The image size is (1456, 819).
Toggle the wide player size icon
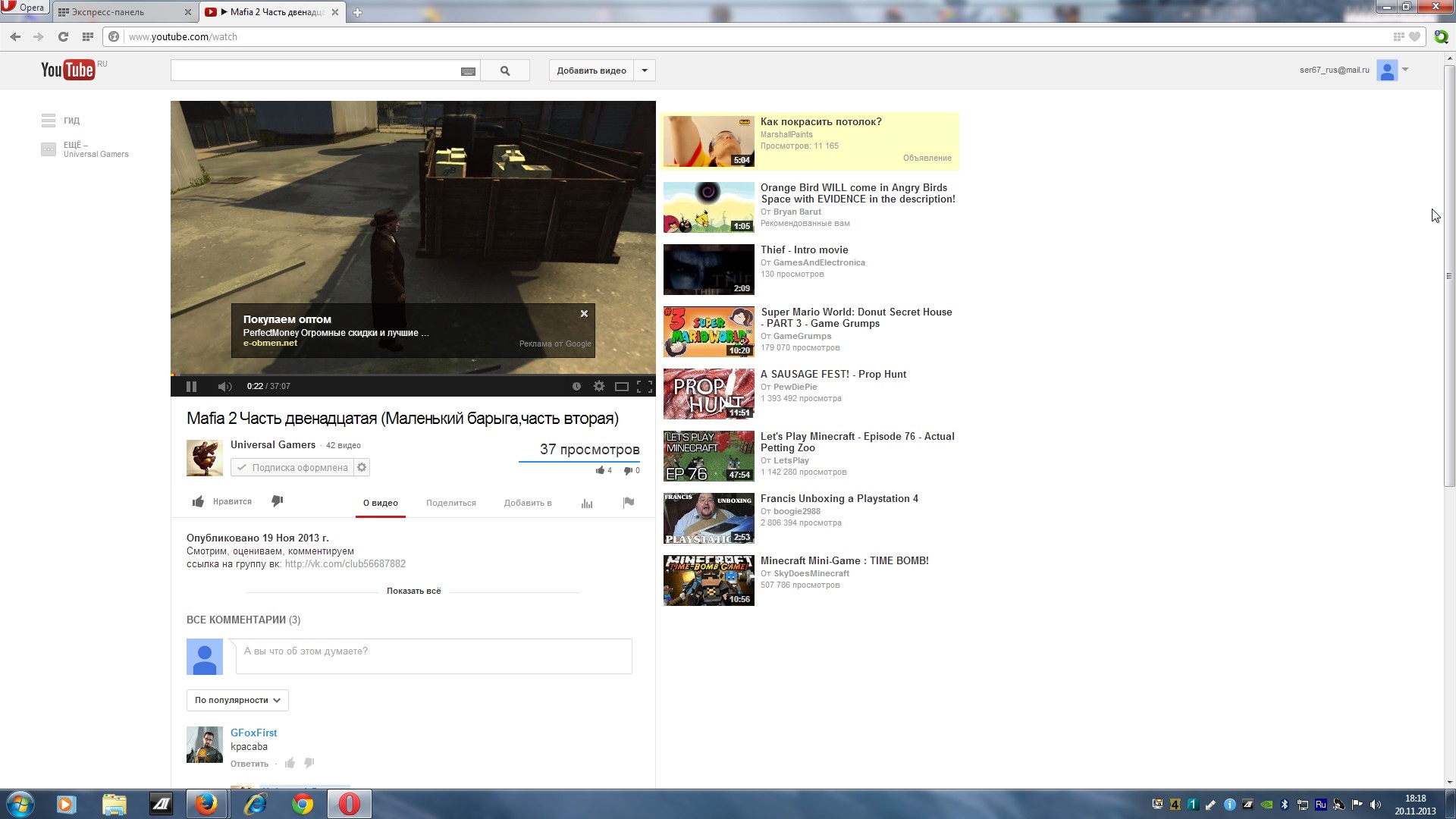(622, 387)
